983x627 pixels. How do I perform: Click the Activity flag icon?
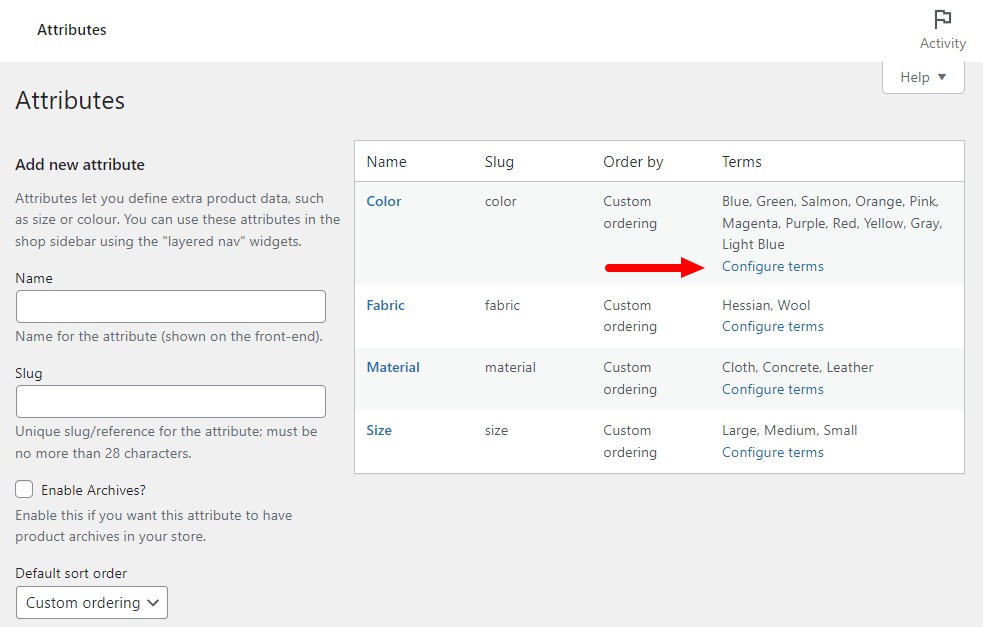(941, 19)
